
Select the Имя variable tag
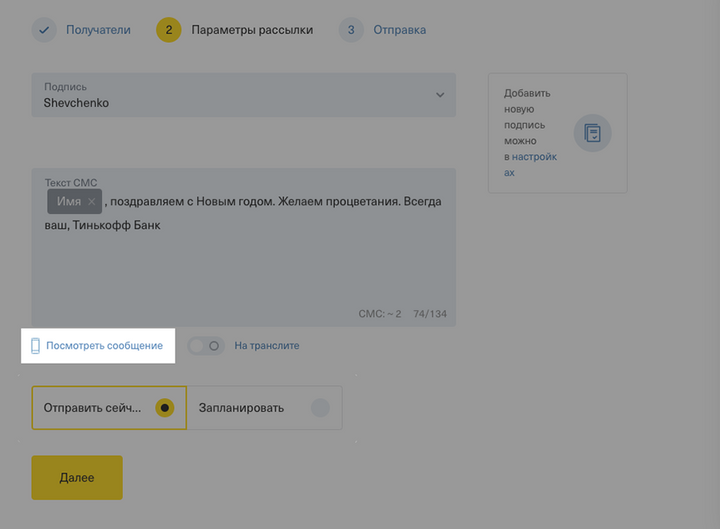68,202
